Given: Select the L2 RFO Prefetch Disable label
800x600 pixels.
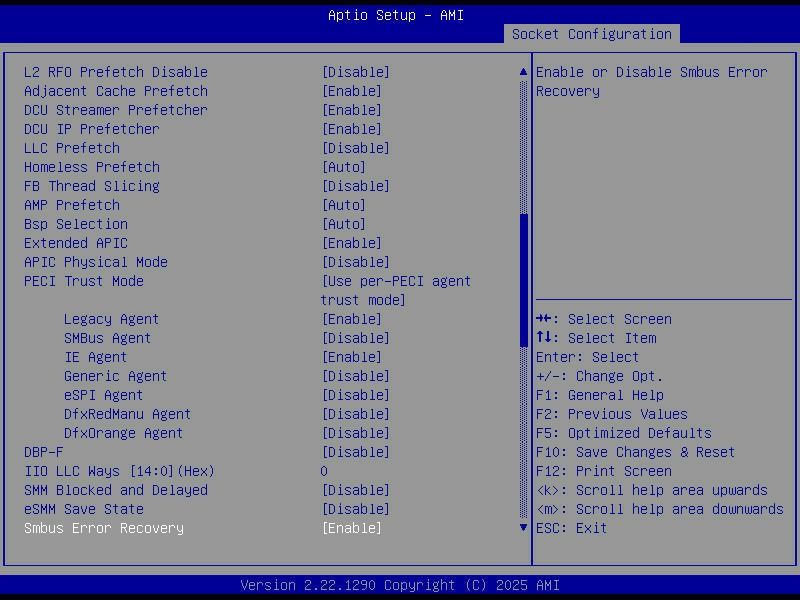Looking at the screenshot, I should click(116, 72).
